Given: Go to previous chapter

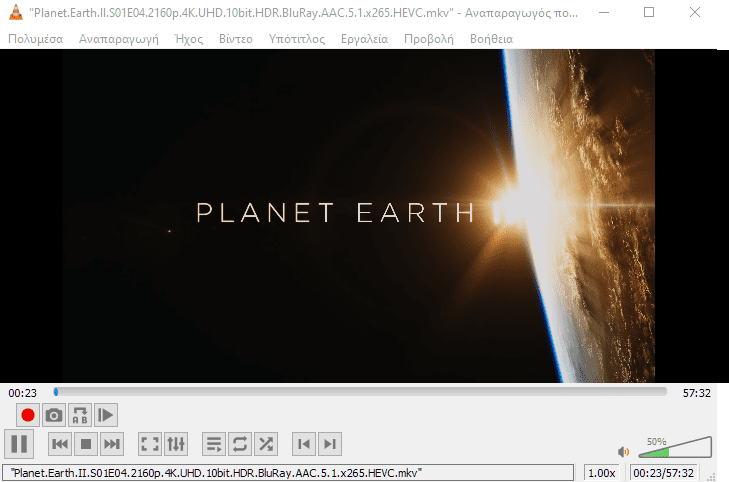Looking at the screenshot, I should 304,444.
